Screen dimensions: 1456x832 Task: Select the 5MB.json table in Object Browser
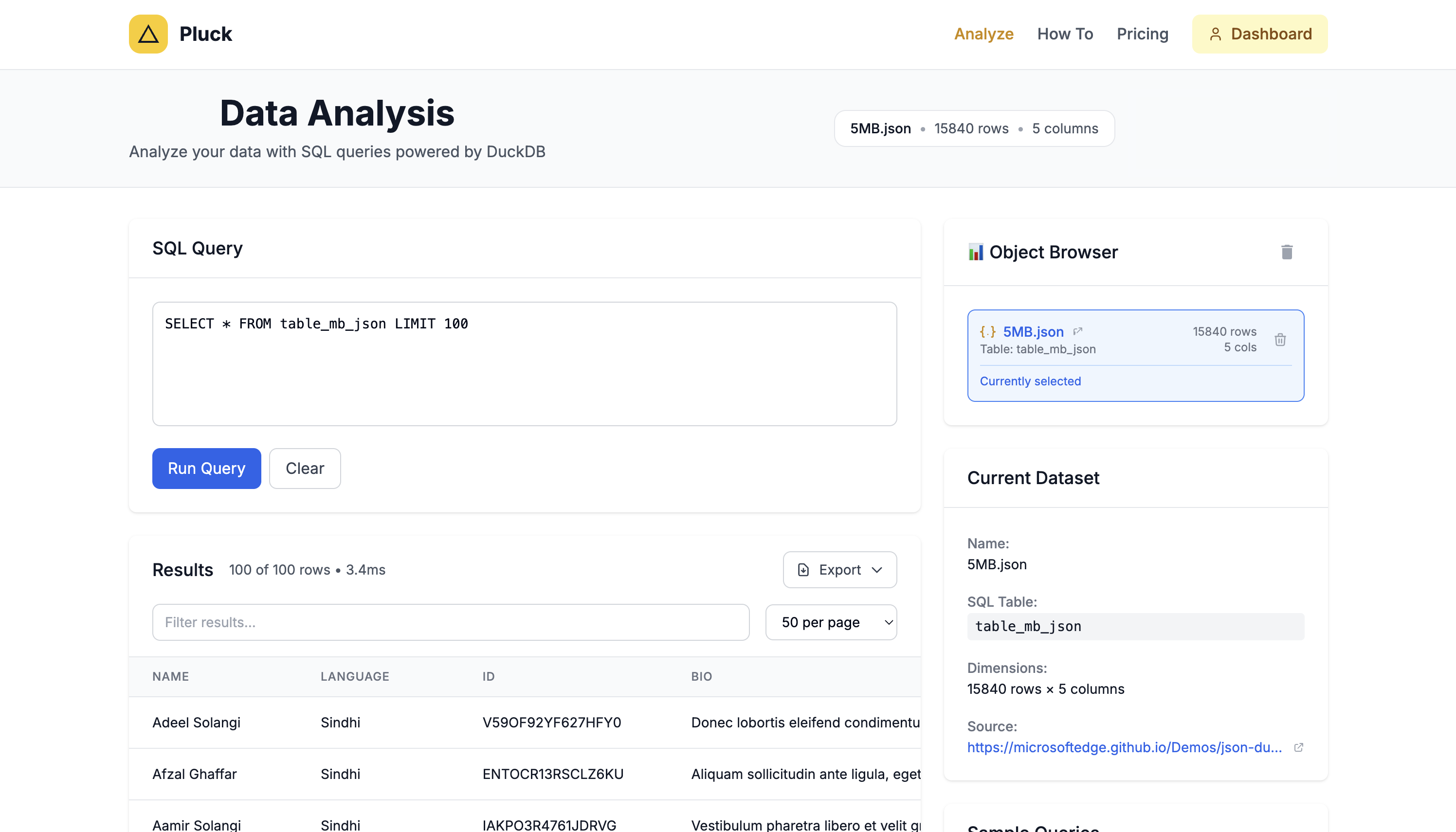pos(1033,331)
